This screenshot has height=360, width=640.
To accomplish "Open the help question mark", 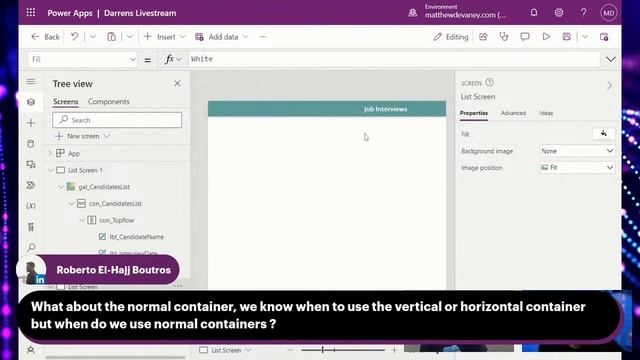I will tap(583, 13).
